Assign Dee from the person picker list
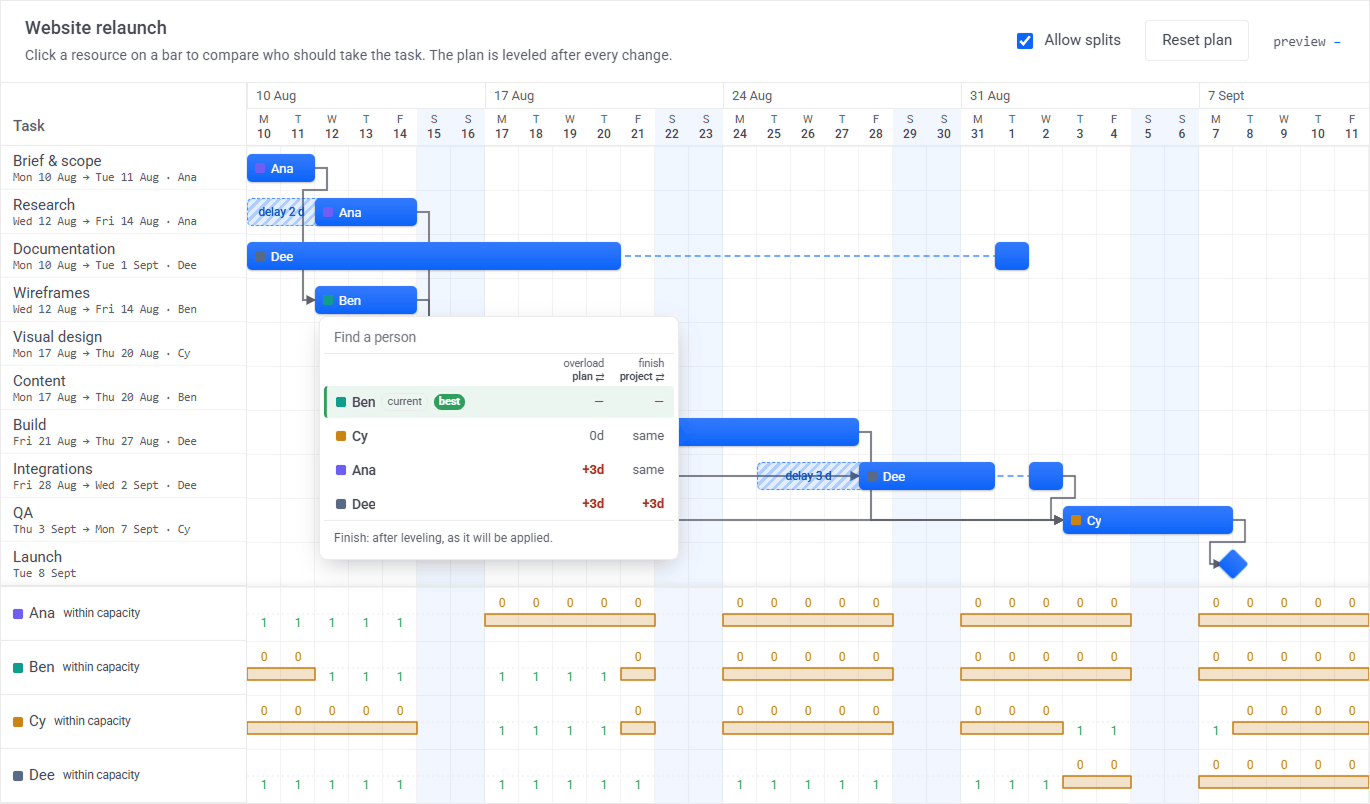This screenshot has width=1370, height=804. point(499,504)
